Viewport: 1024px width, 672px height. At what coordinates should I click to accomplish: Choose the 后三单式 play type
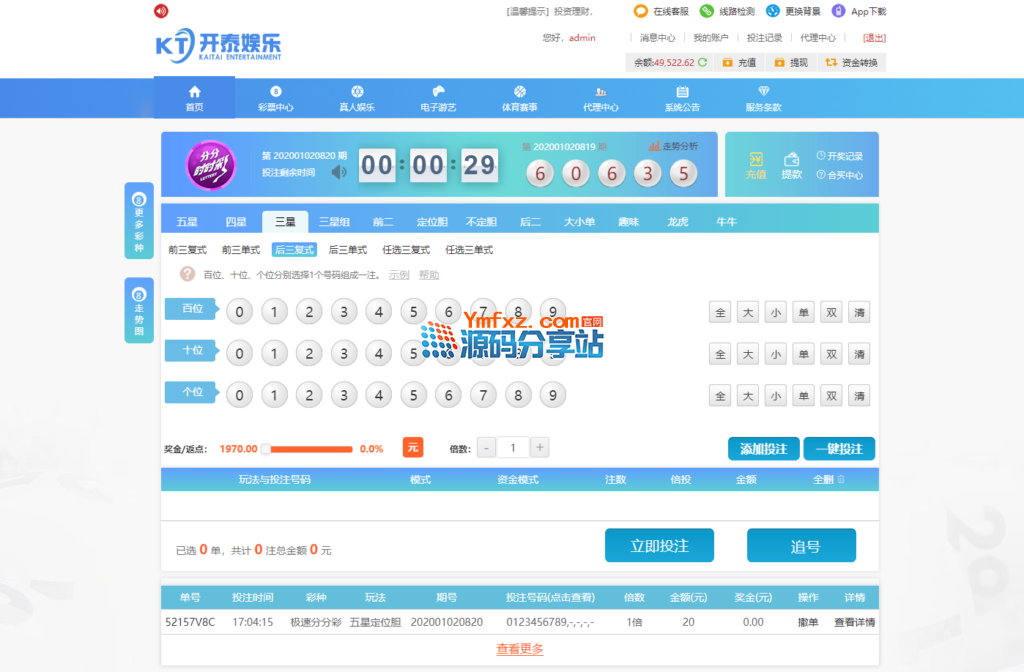tap(347, 250)
